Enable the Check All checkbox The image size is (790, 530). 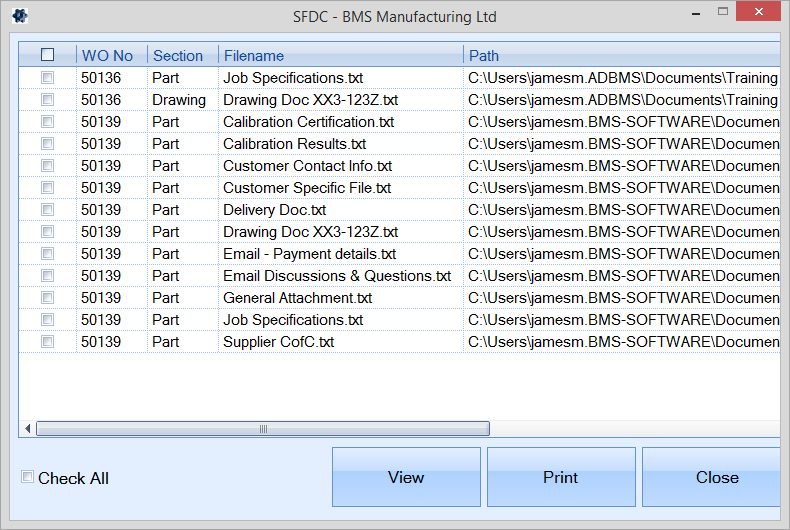[28, 477]
